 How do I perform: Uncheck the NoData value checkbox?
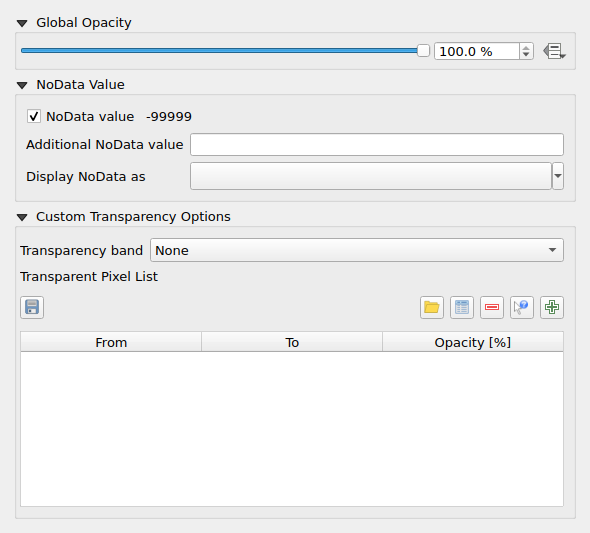(x=34, y=116)
